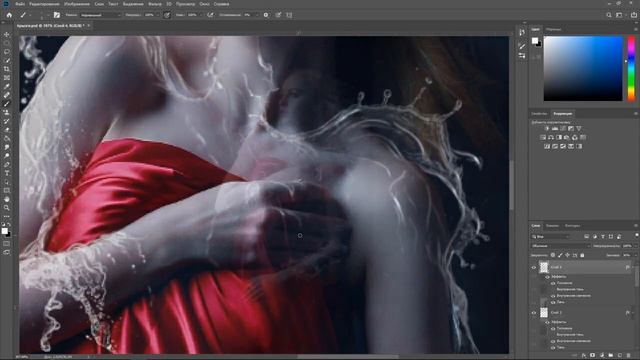The image size is (640, 360).
Task: Open the flow slider dropdown arrow in options bar
Action: pyautogui.click(x=201, y=15)
